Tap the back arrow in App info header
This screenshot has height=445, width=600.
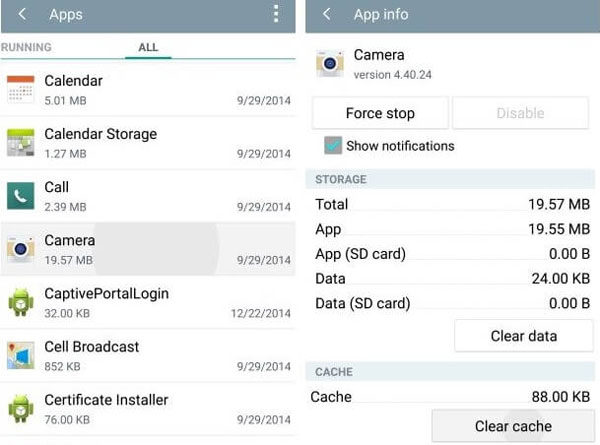(327, 15)
